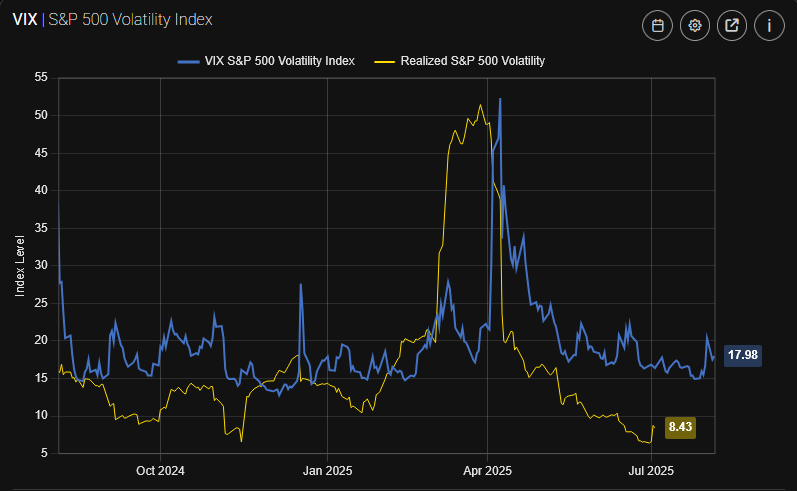Click the 5 y-axis tick label

45,453
